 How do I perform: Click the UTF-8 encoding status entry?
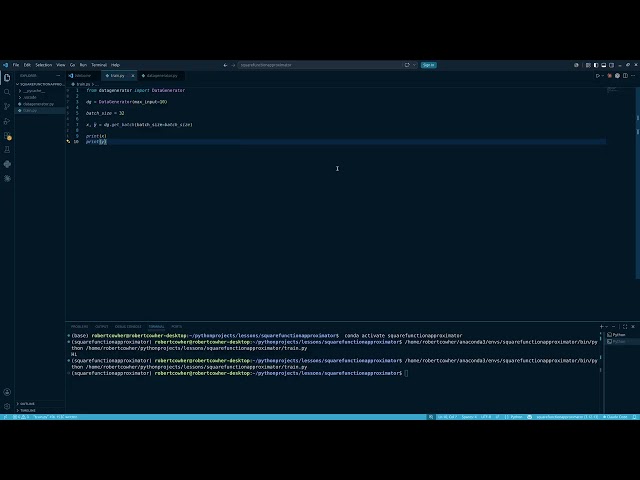click(486, 417)
